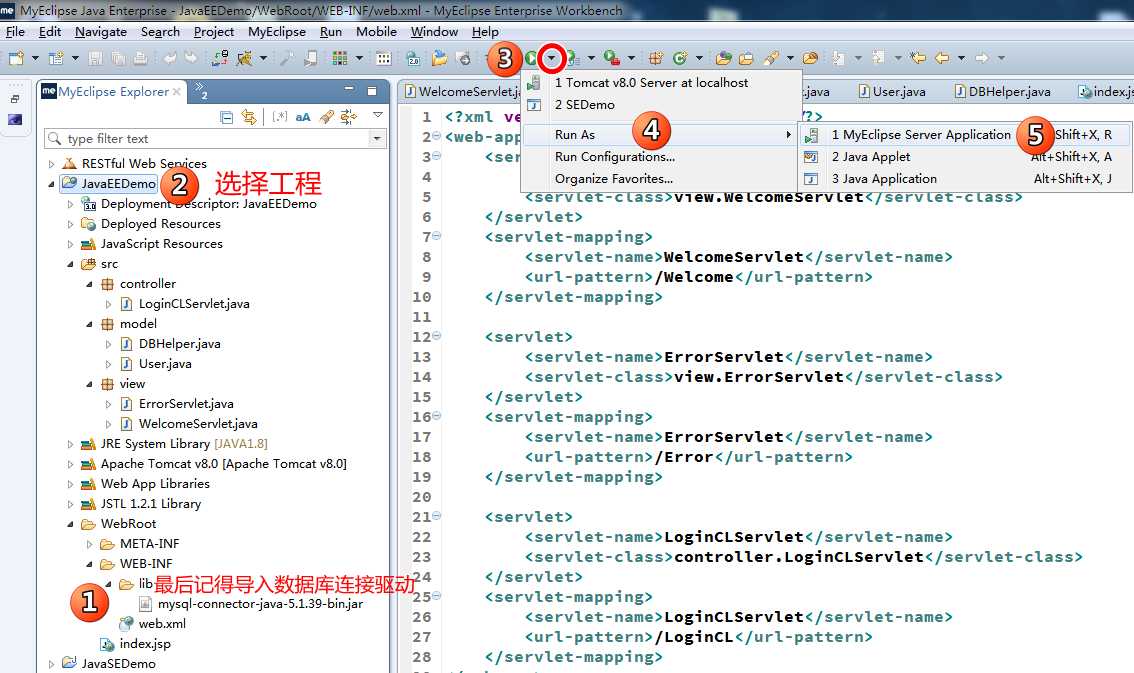Open the Explorer view menu triangle
1134x673 pixels.
[x=378, y=116]
